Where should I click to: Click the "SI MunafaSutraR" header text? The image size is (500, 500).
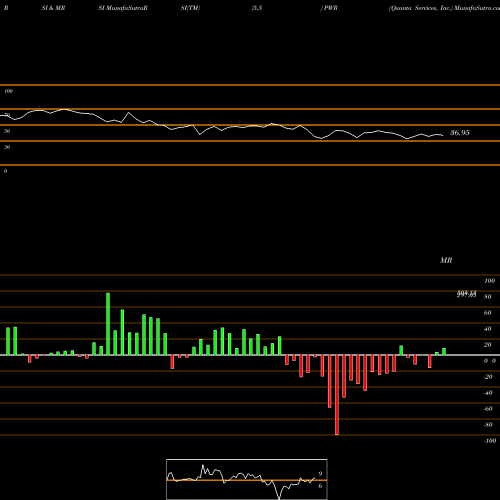(x=123, y=8)
